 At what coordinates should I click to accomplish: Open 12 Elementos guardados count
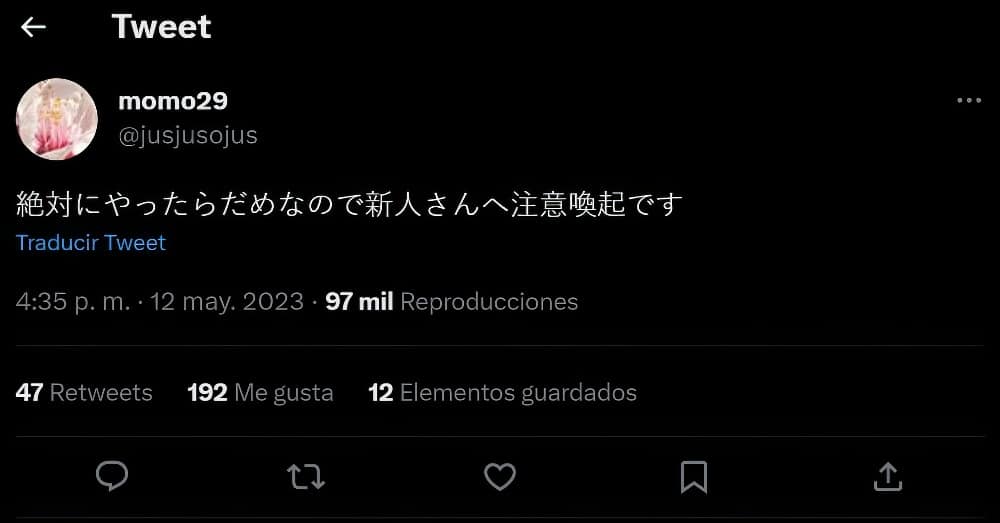coord(503,392)
